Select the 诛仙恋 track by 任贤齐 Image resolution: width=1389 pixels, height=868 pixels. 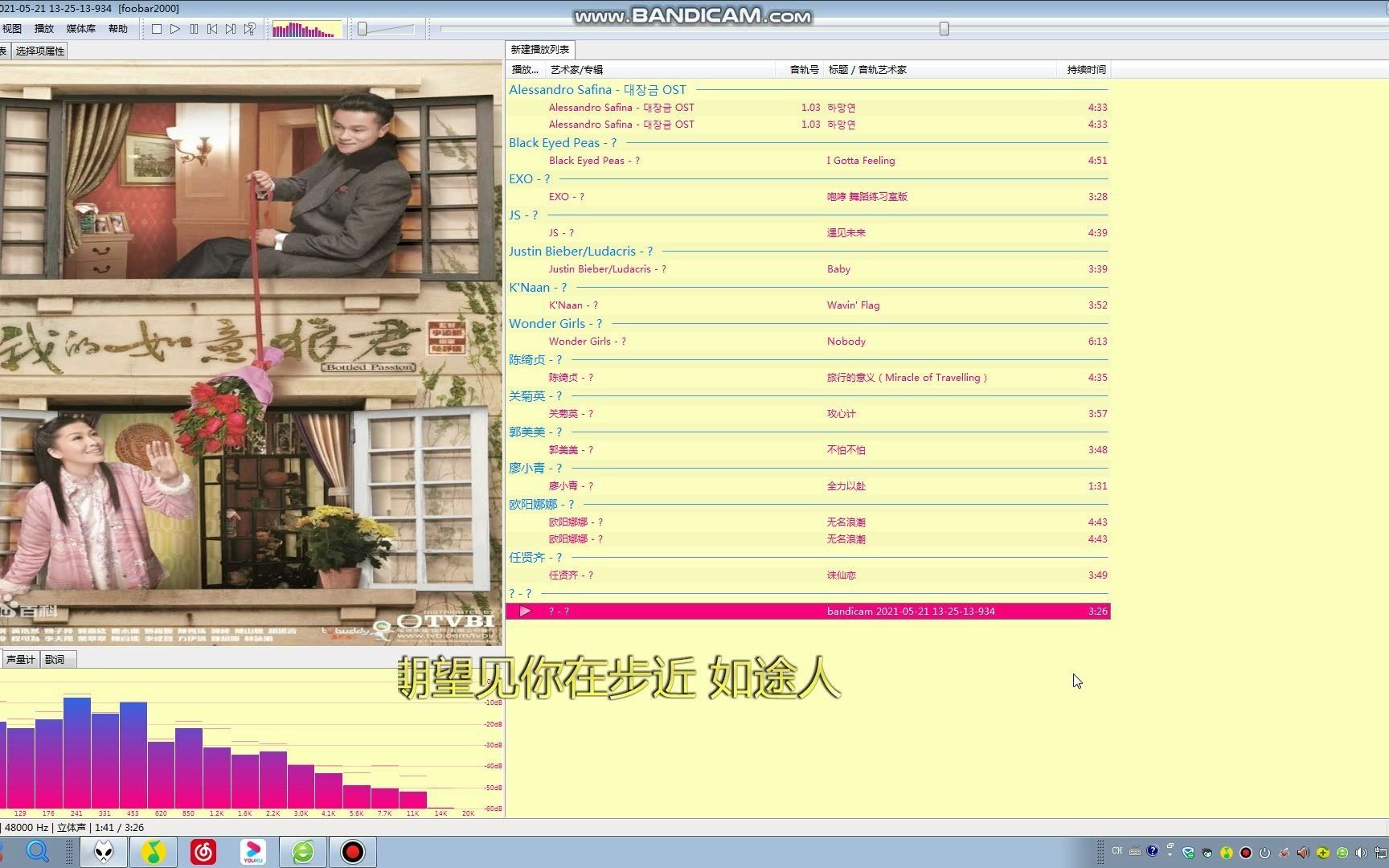[x=808, y=575]
